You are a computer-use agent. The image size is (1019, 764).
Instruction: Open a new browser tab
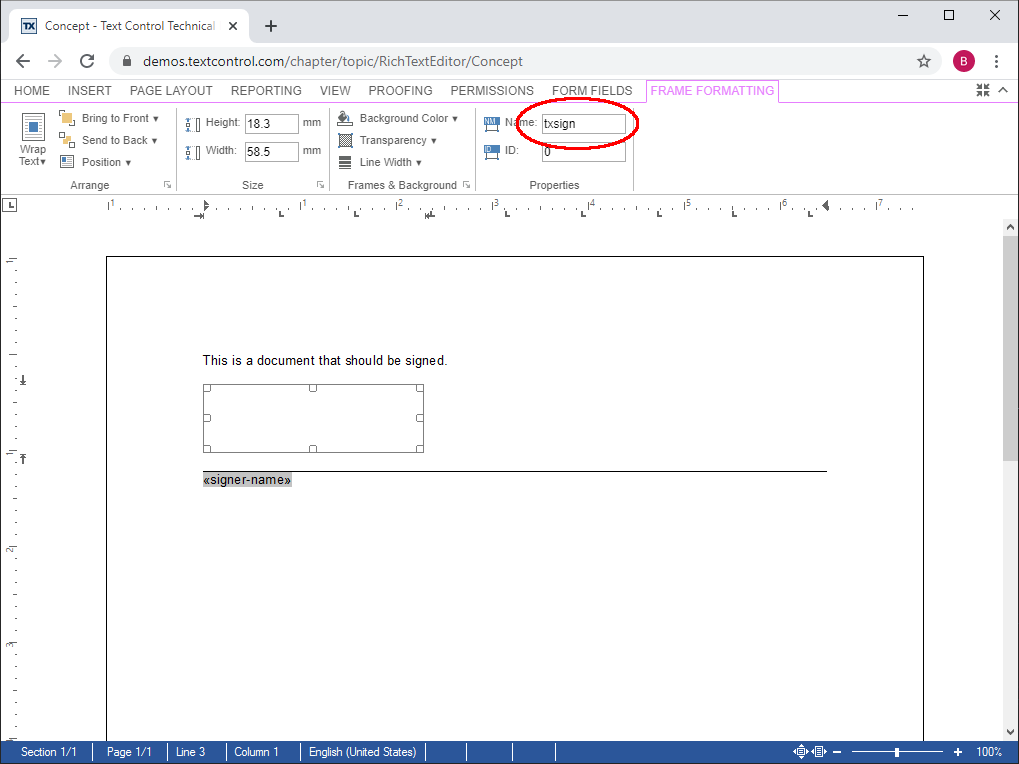(271, 26)
